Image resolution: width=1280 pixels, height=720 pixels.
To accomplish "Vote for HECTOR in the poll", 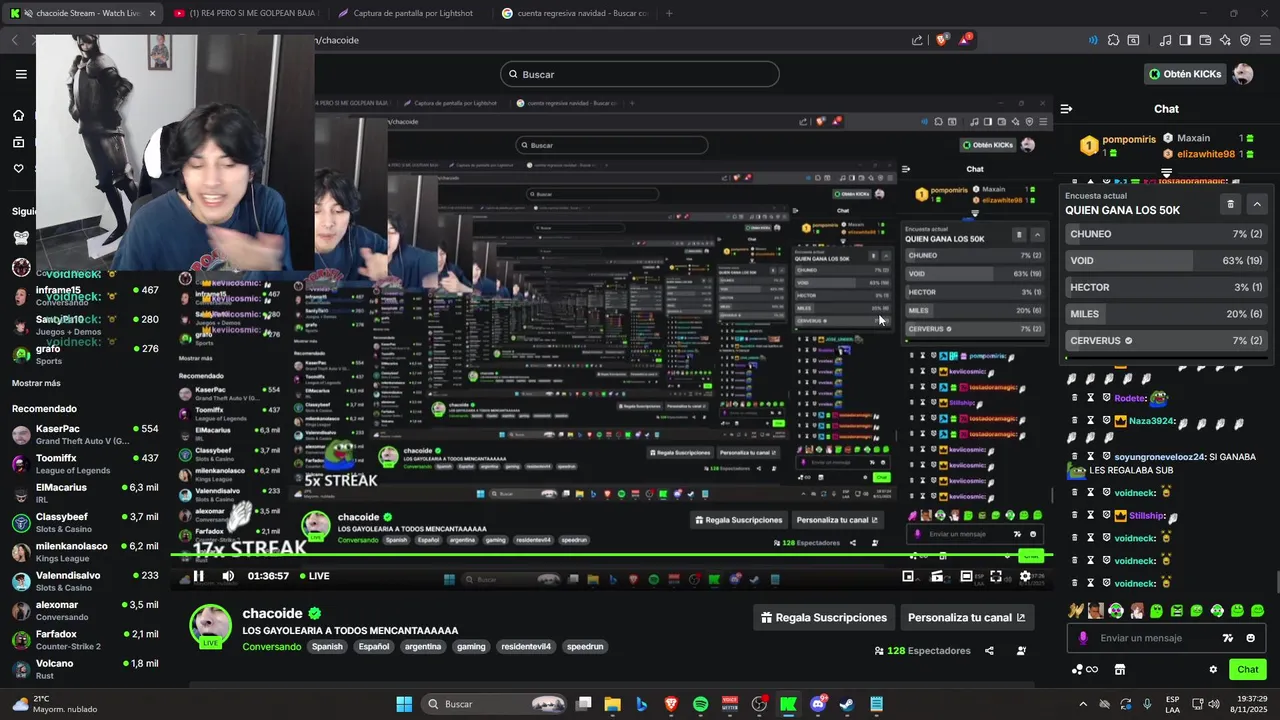I will 1166,287.
